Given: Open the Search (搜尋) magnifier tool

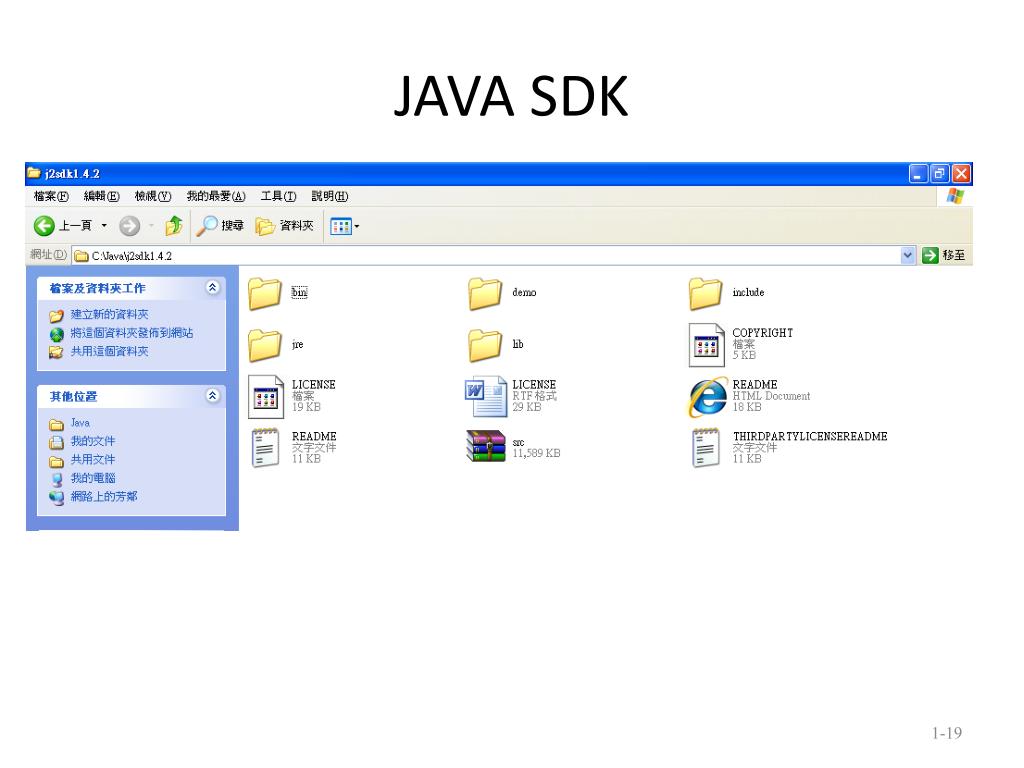Looking at the screenshot, I should [x=220, y=226].
